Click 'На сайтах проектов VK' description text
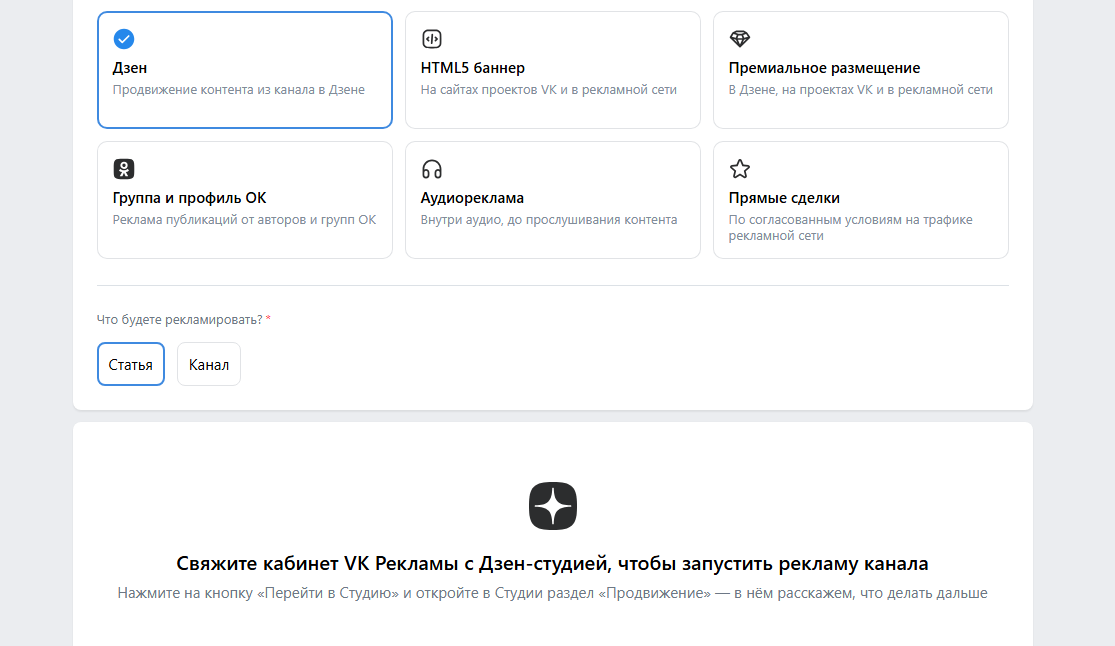The height and width of the screenshot is (646, 1115). (548, 90)
